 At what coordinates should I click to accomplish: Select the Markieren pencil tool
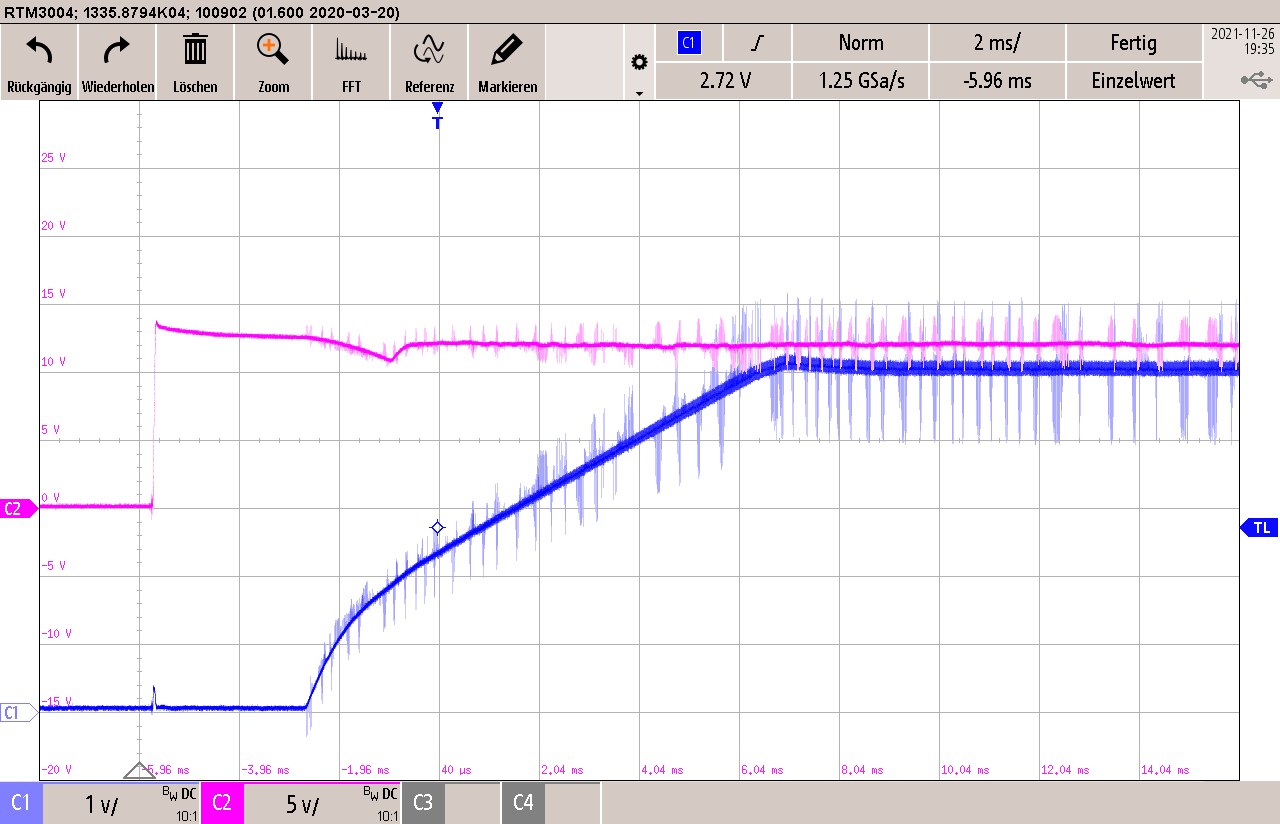coord(507,49)
